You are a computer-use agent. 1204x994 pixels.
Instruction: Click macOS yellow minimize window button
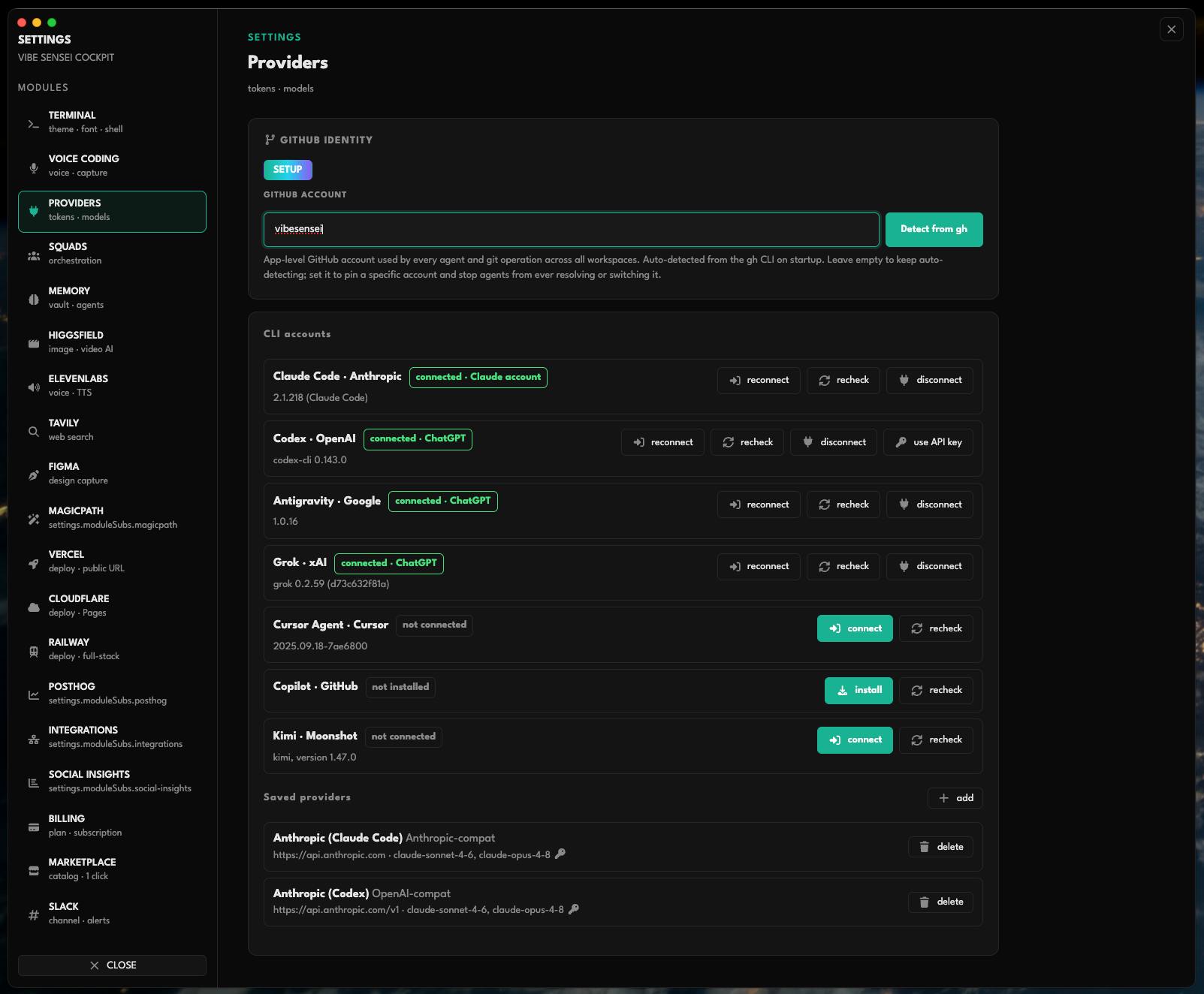tap(37, 23)
